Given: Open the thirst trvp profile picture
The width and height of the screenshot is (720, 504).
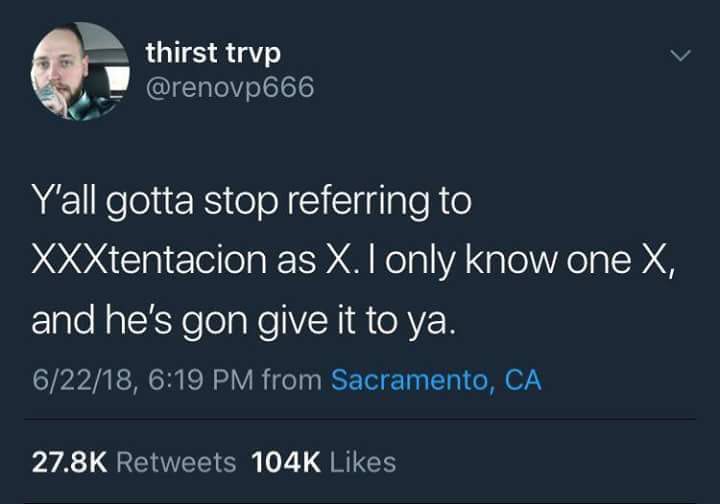Looking at the screenshot, I should pos(80,71).
